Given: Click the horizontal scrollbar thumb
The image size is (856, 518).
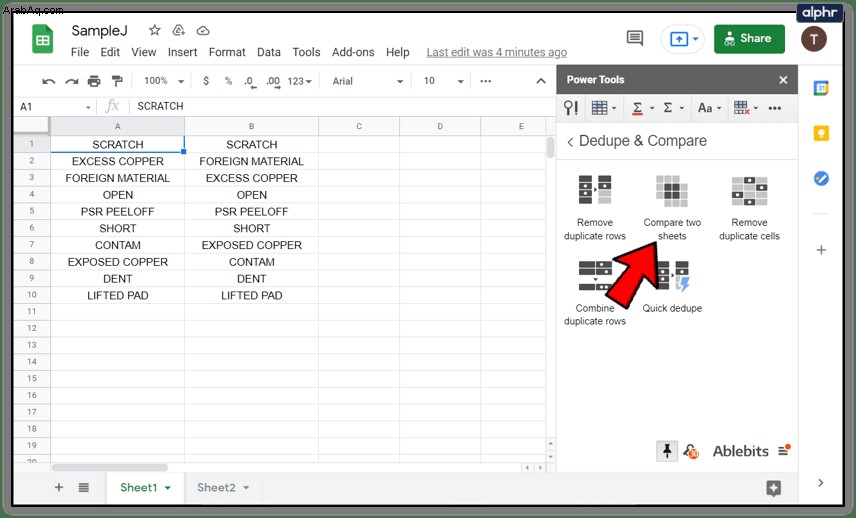Looking at the screenshot, I should point(110,467).
